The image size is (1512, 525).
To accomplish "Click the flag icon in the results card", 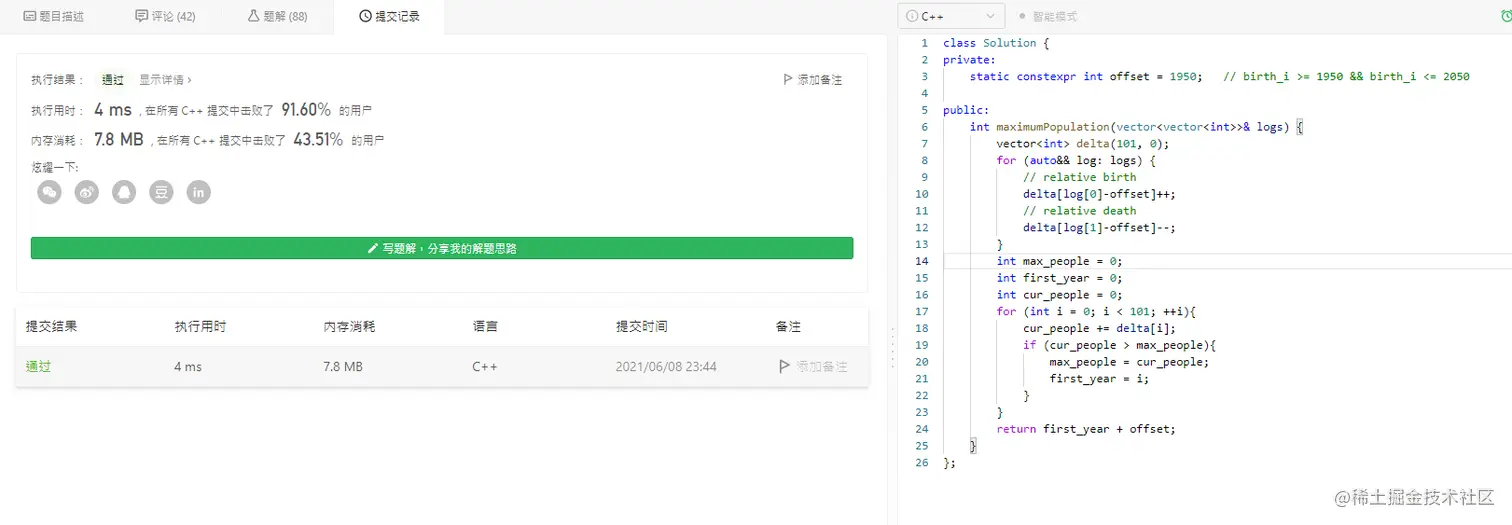I will [788, 80].
